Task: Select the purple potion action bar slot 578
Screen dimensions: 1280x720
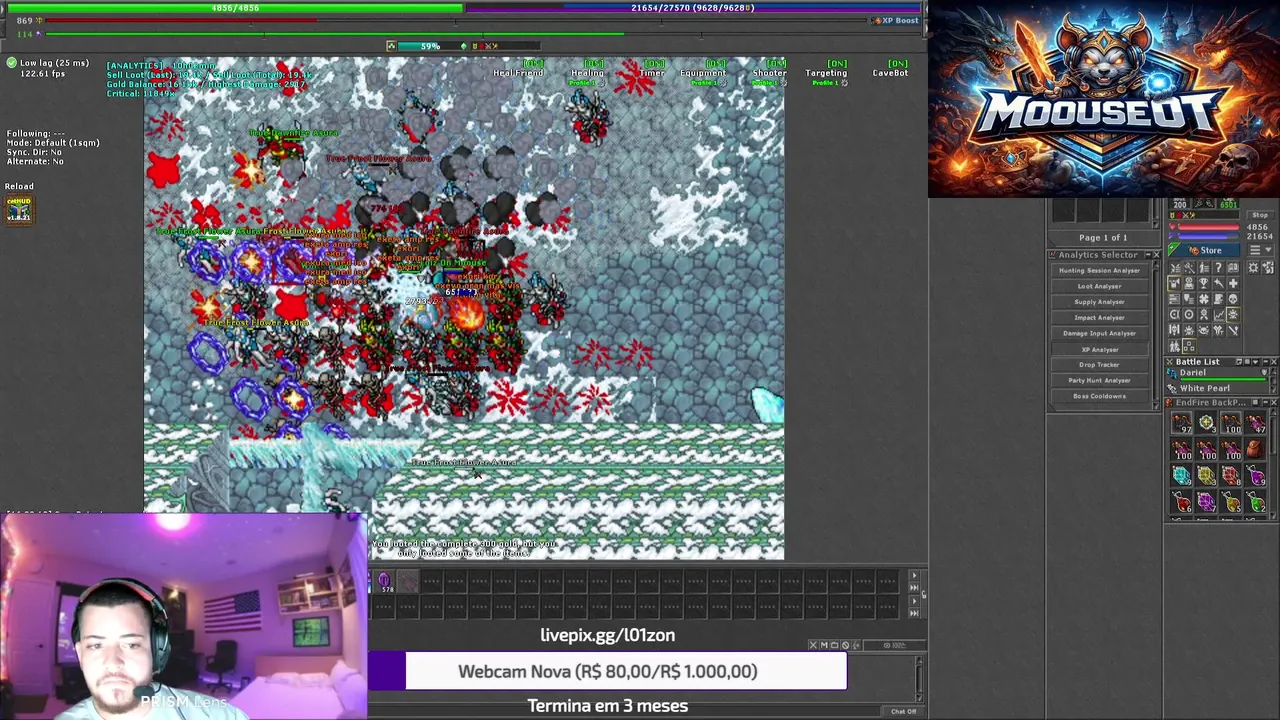Action: 385,581
